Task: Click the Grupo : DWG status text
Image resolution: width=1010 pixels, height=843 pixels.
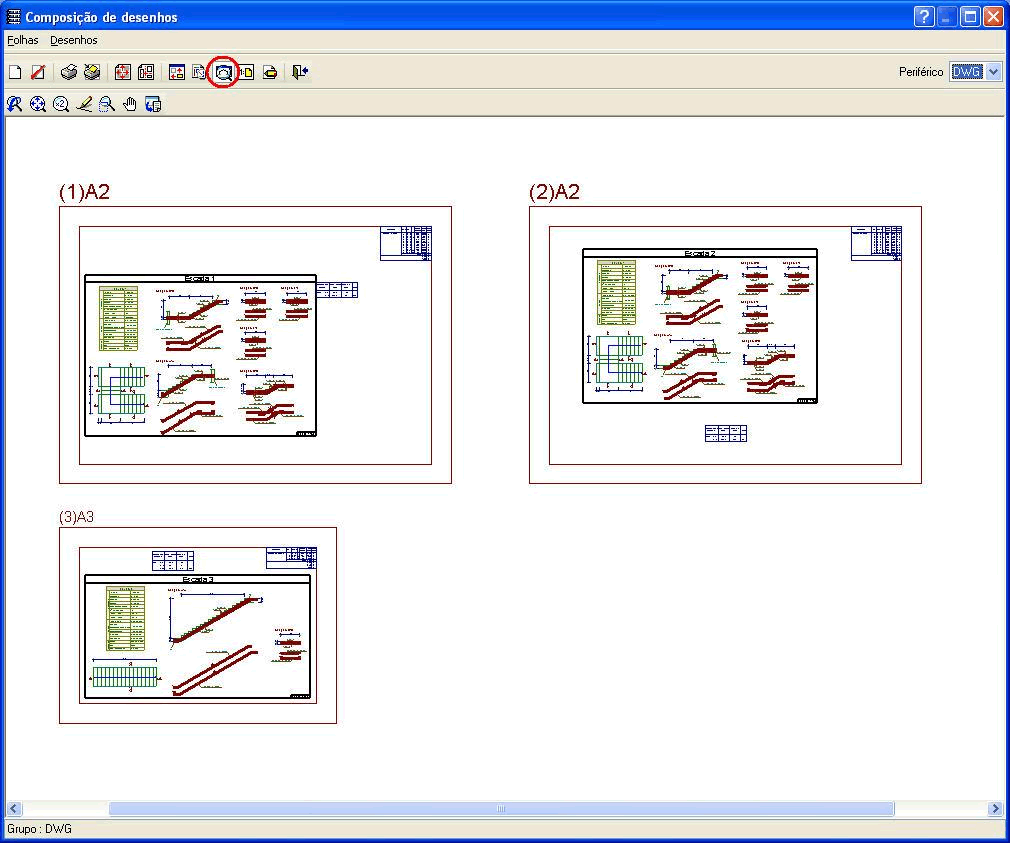Action: [x=39, y=829]
